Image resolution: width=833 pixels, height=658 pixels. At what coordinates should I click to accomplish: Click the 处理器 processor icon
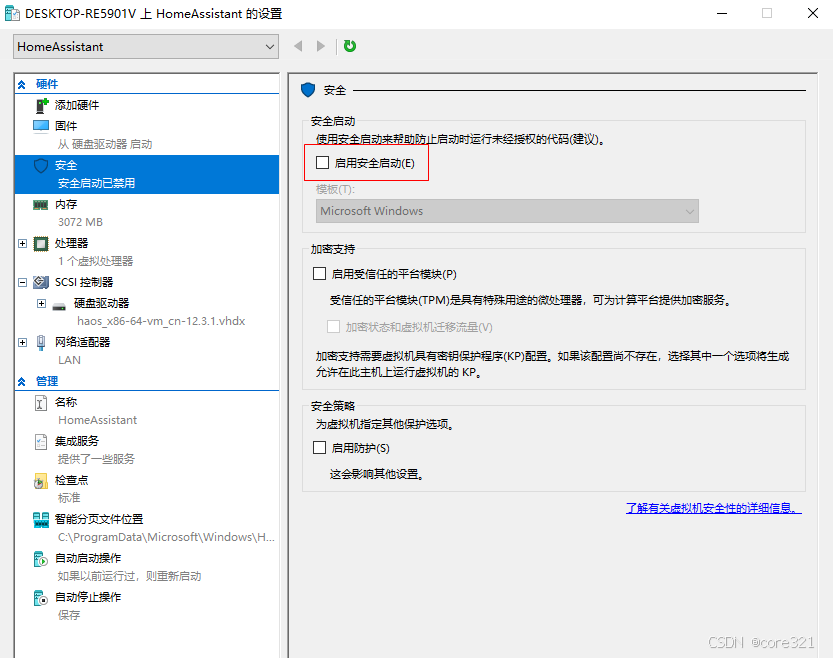point(41,244)
